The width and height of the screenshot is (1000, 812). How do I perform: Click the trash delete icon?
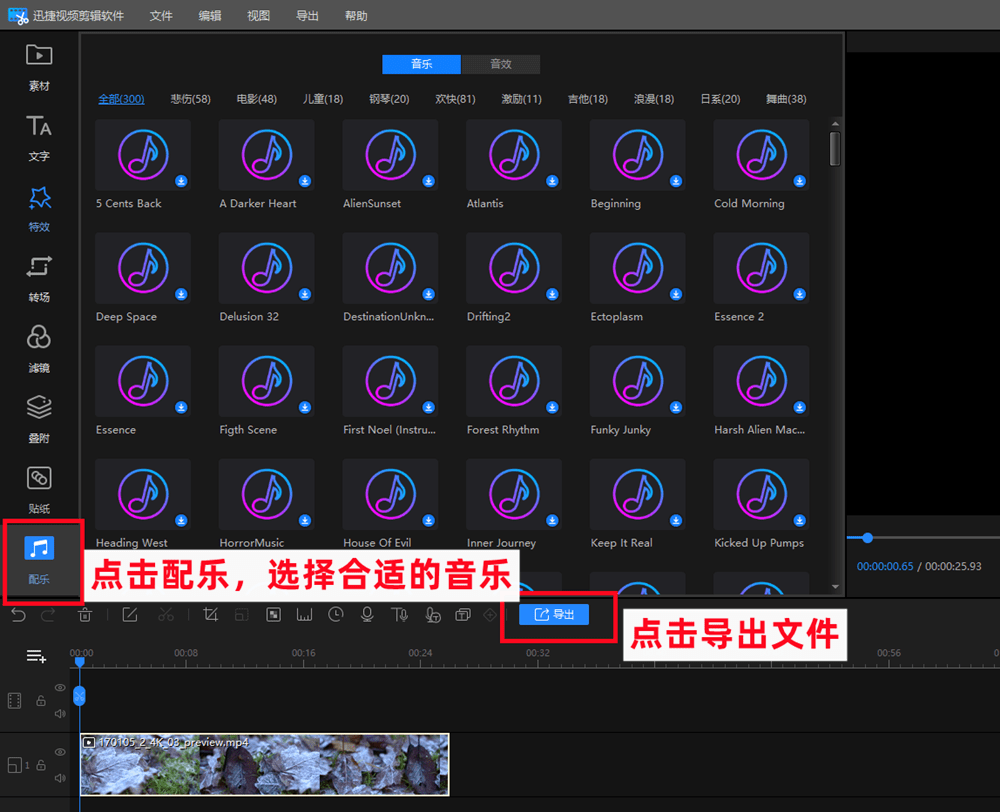pos(85,615)
